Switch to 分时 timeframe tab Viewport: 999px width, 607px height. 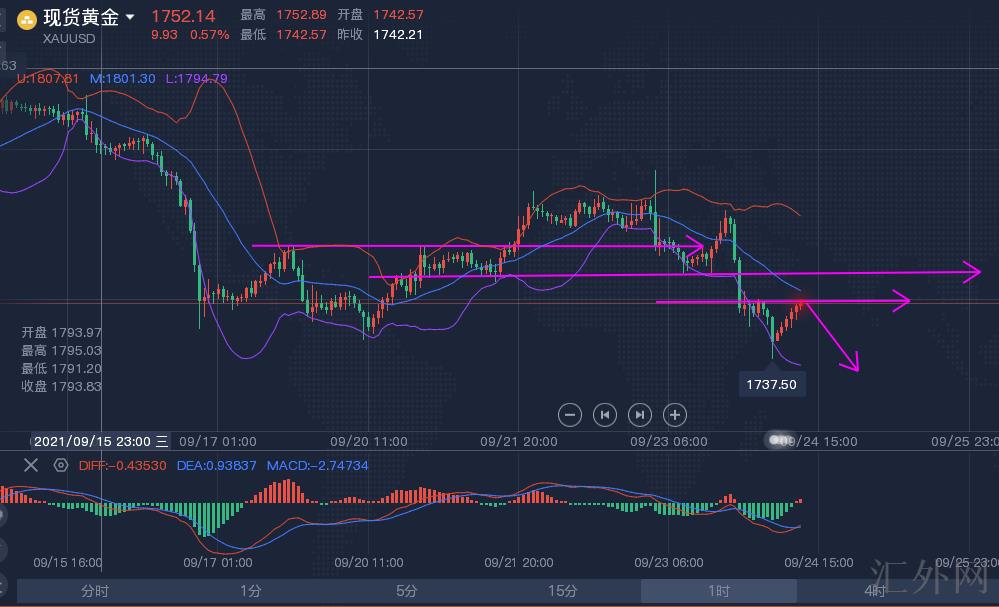pos(95,591)
